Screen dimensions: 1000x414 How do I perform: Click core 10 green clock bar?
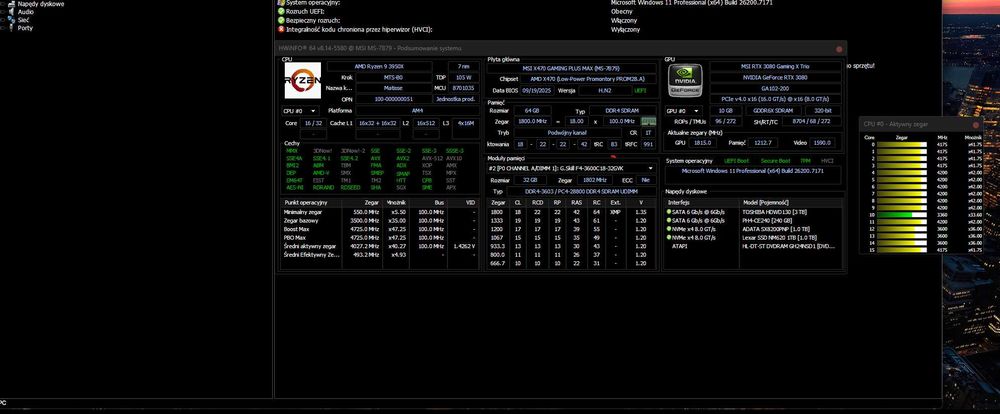point(901,215)
